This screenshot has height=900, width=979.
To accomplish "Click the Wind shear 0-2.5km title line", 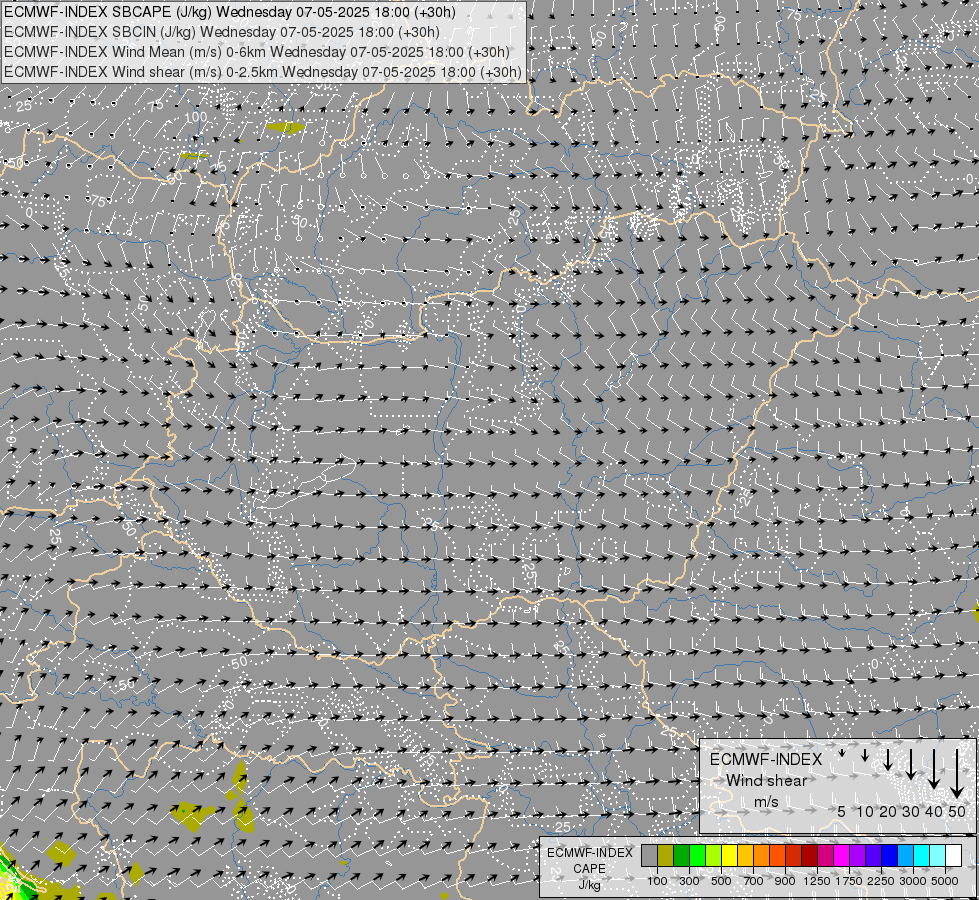I will tap(263, 72).
